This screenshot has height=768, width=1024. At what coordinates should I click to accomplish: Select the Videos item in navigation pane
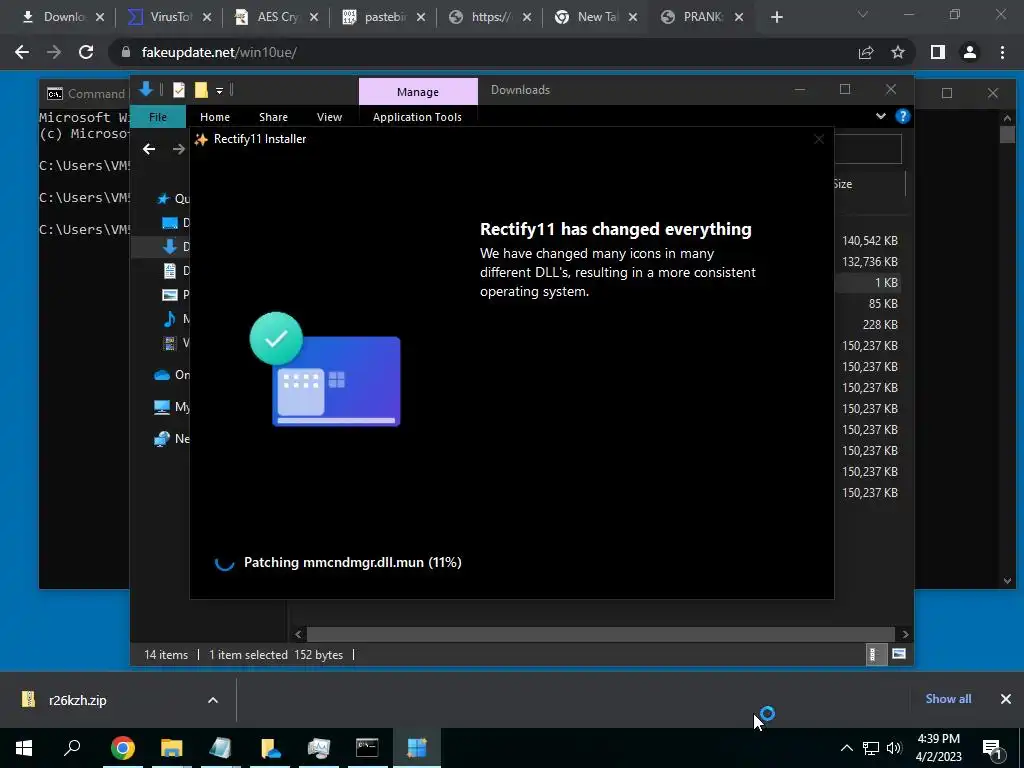pyautogui.click(x=175, y=343)
